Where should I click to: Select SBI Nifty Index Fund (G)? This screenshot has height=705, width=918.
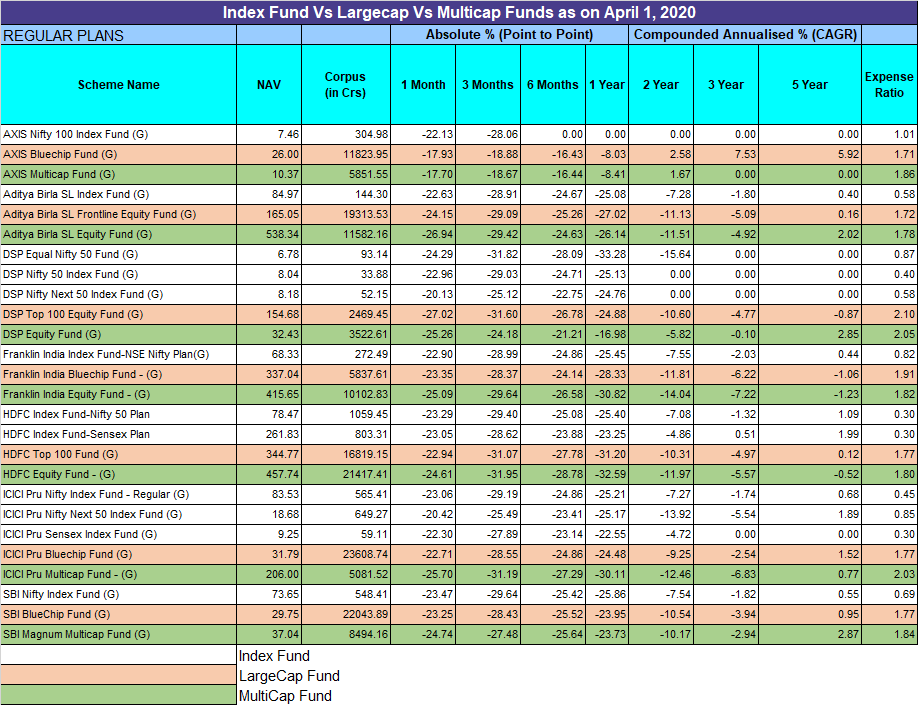pos(61,594)
